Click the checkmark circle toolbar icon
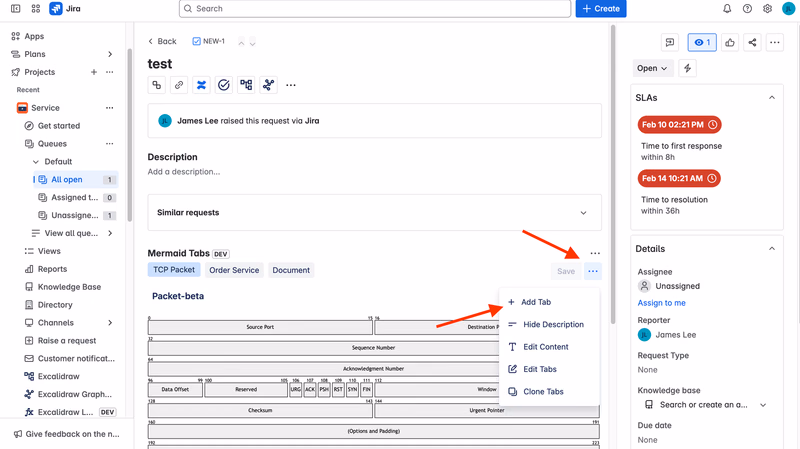800x449 pixels. point(223,85)
